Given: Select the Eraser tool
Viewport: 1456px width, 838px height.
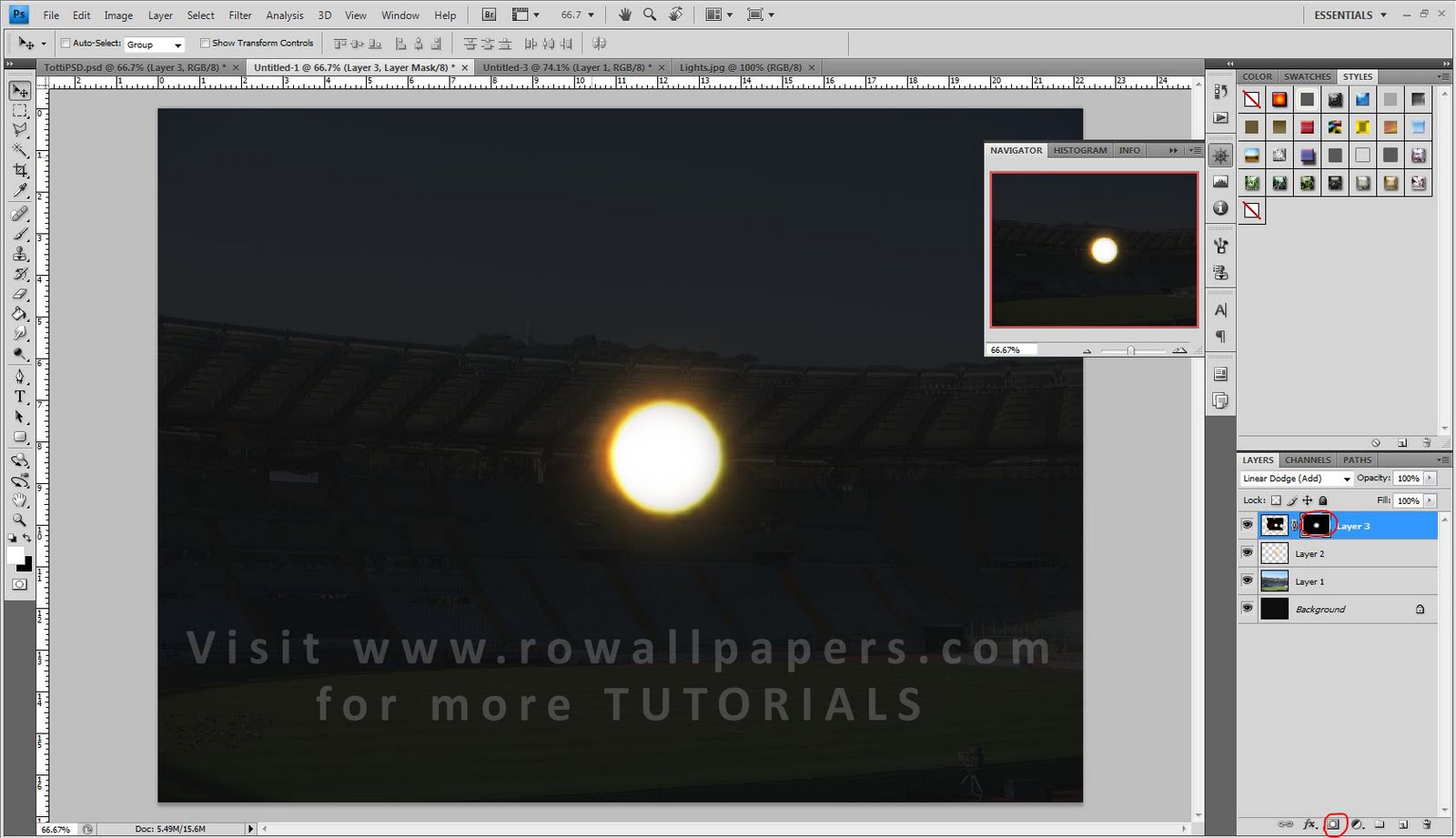Looking at the screenshot, I should tap(19, 295).
